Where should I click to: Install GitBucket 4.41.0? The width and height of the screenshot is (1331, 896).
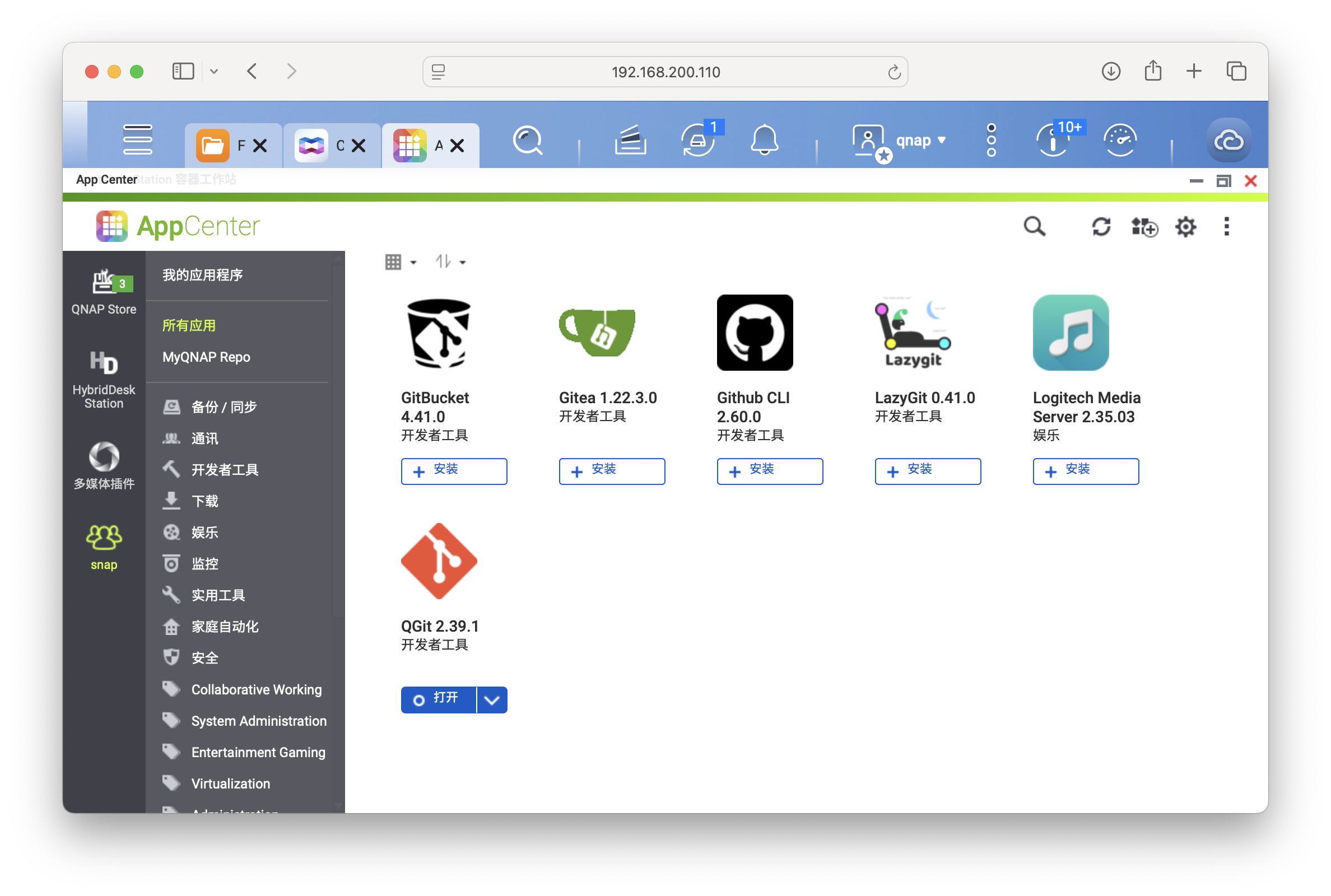(x=454, y=472)
